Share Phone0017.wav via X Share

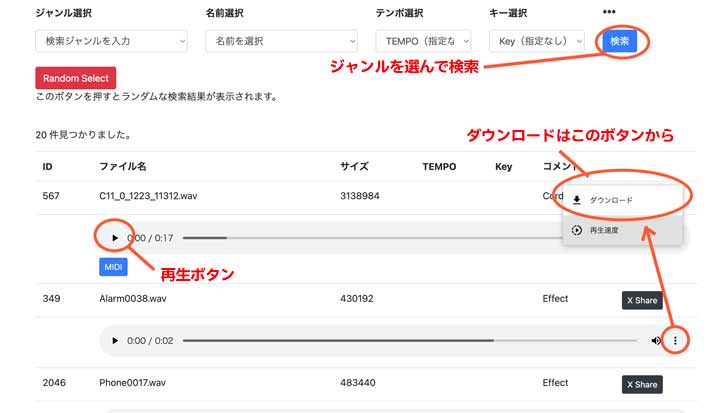[641, 384]
